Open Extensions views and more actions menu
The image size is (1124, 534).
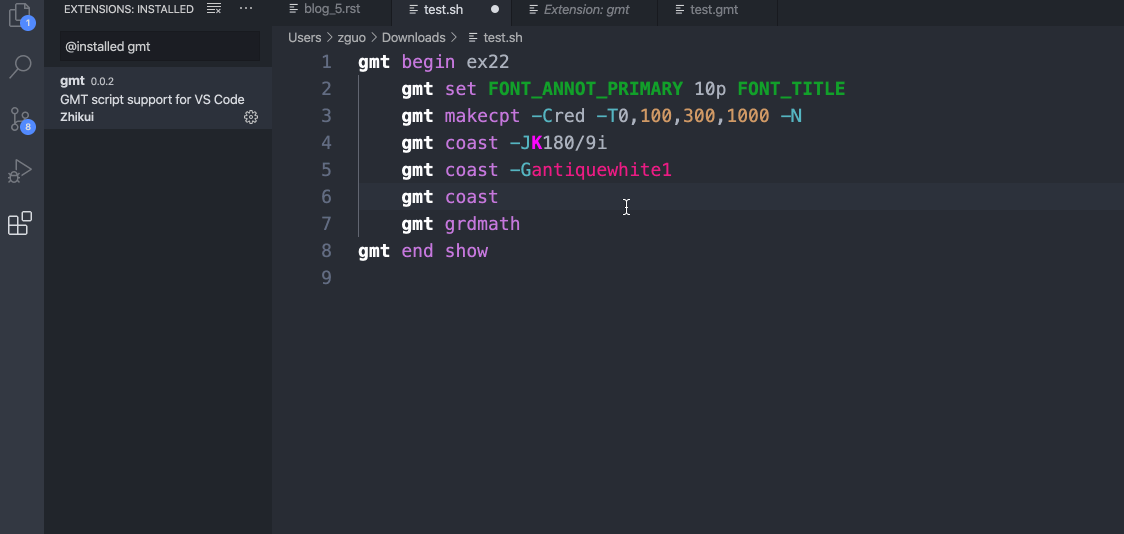point(246,9)
